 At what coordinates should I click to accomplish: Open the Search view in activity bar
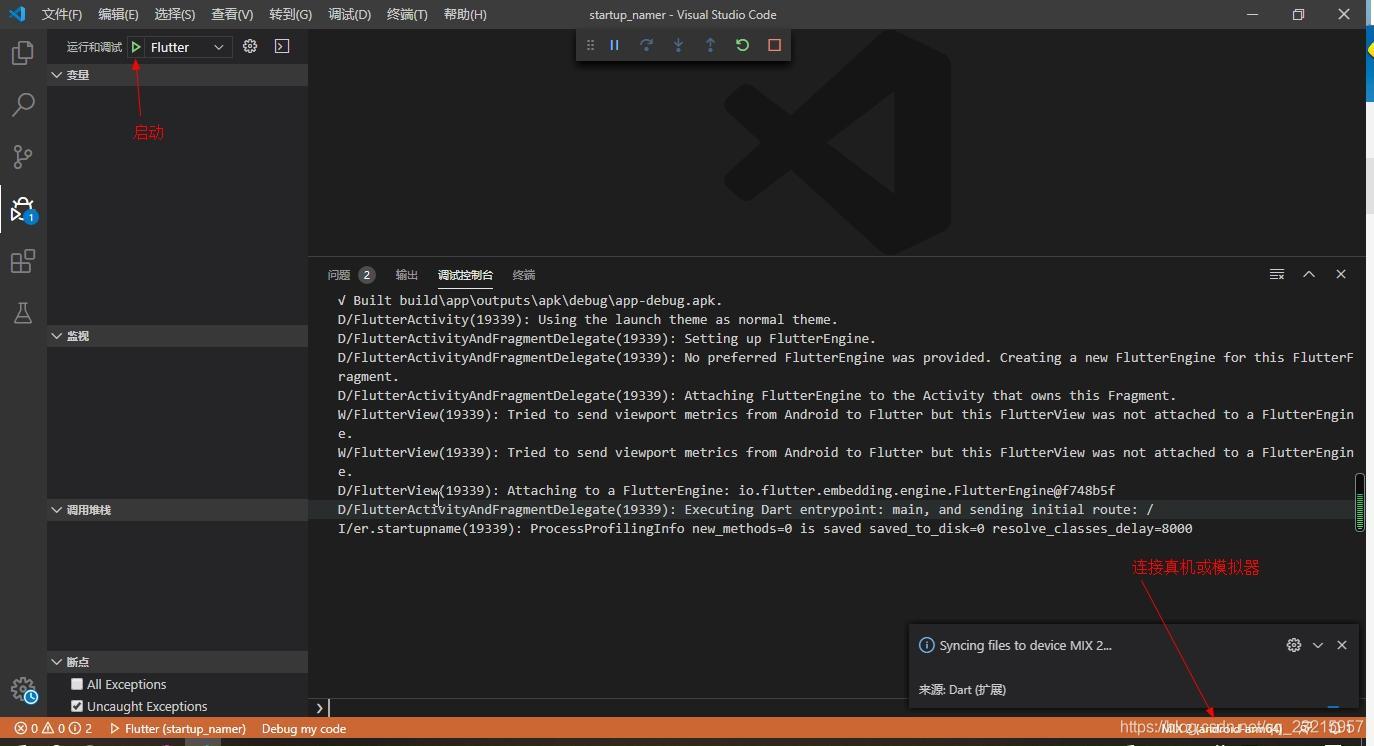(22, 105)
